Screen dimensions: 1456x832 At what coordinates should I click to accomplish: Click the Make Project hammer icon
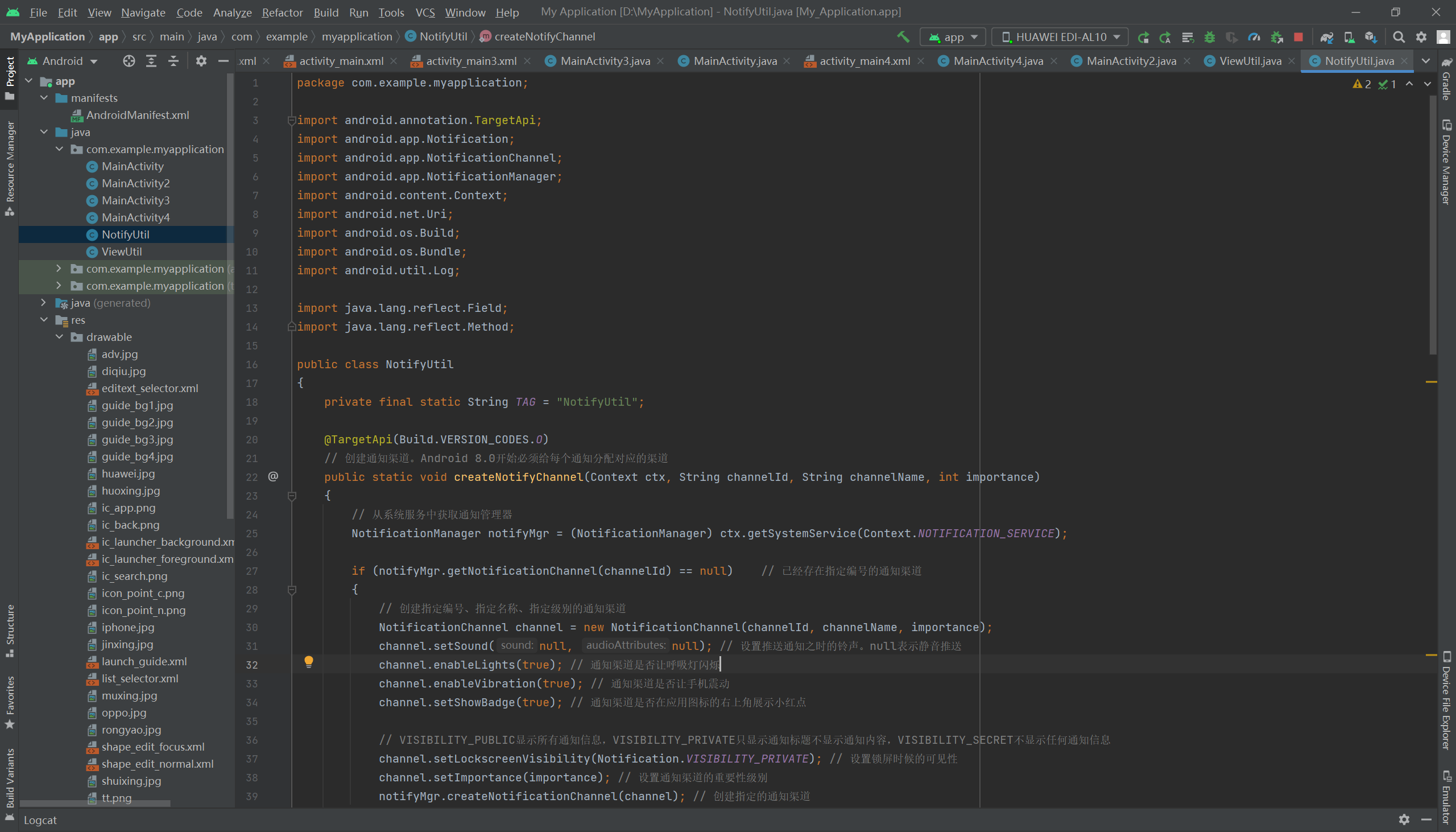pos(903,37)
